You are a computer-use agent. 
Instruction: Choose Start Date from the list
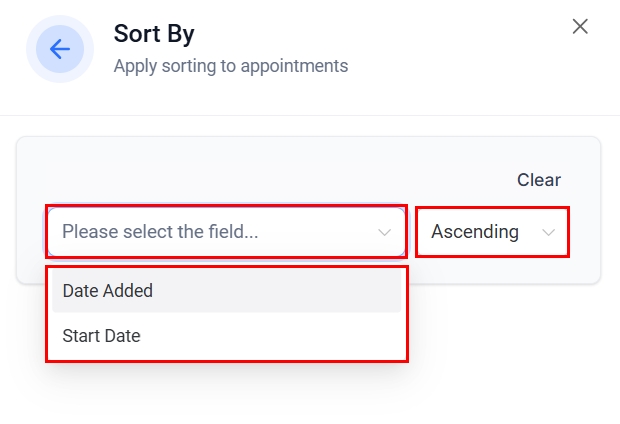click(102, 336)
